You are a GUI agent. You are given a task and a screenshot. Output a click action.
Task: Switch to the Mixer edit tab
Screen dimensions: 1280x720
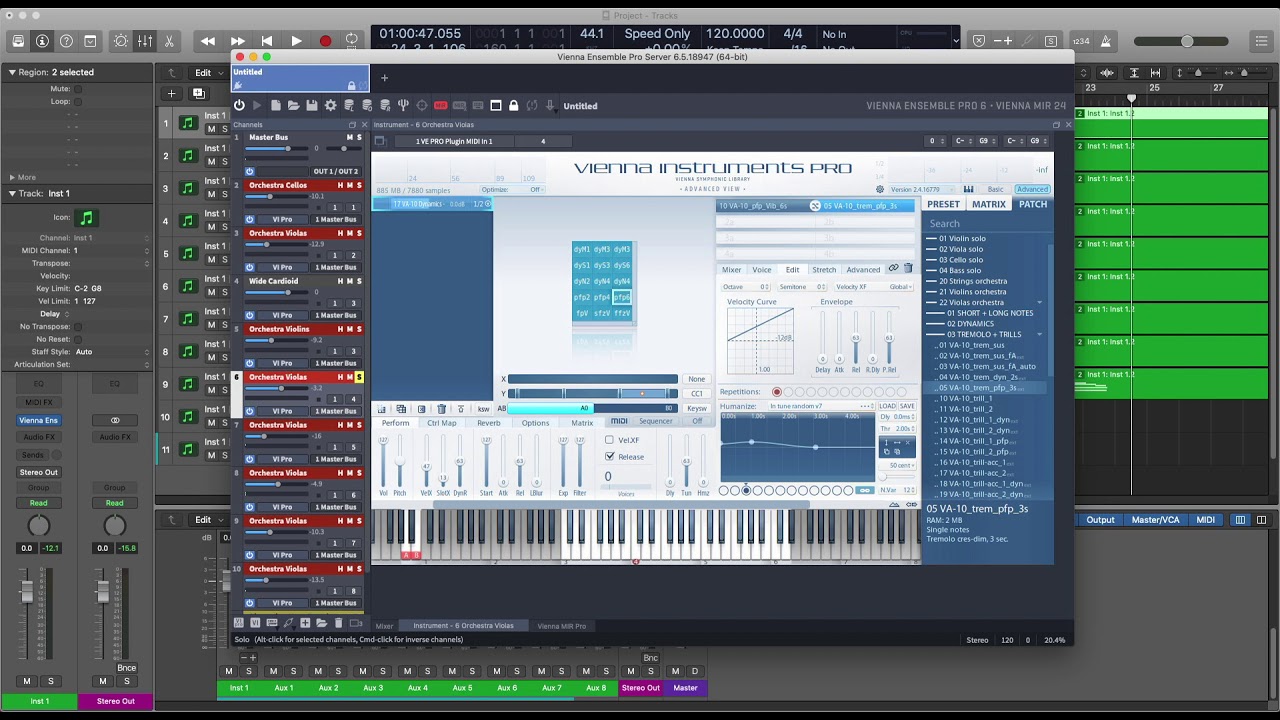pyautogui.click(x=732, y=270)
